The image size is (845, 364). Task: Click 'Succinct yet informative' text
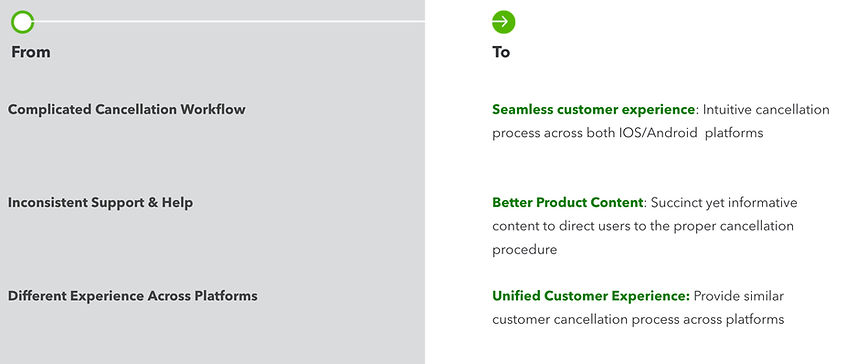(724, 203)
